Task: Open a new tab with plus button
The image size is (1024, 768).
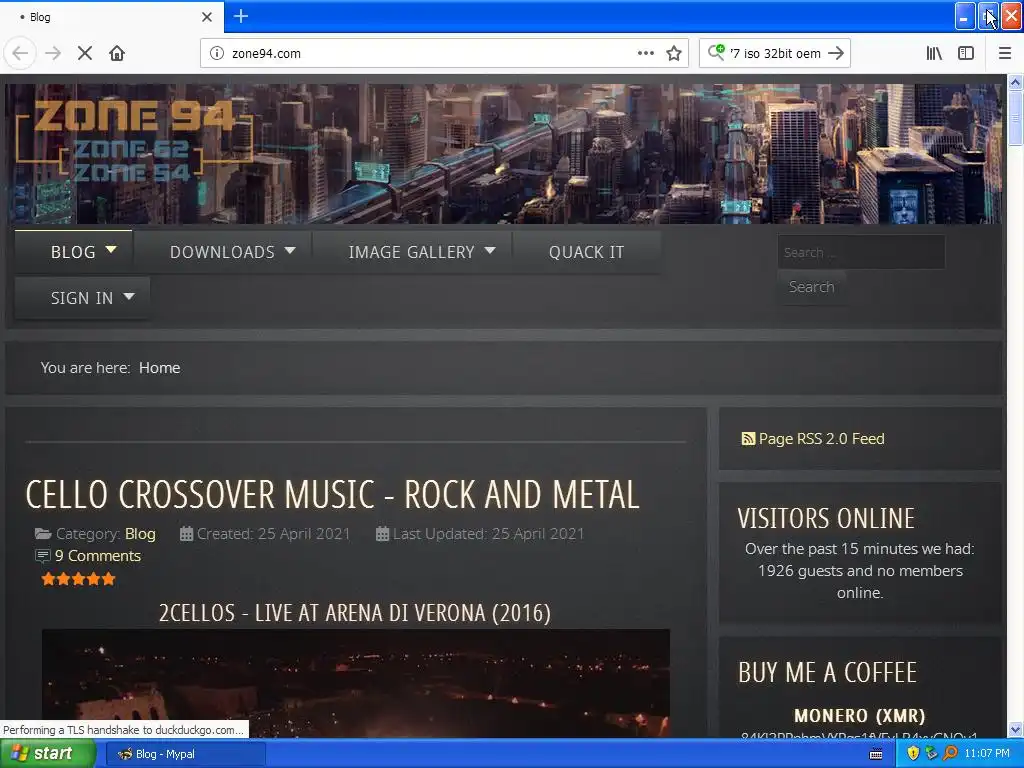Action: (241, 16)
